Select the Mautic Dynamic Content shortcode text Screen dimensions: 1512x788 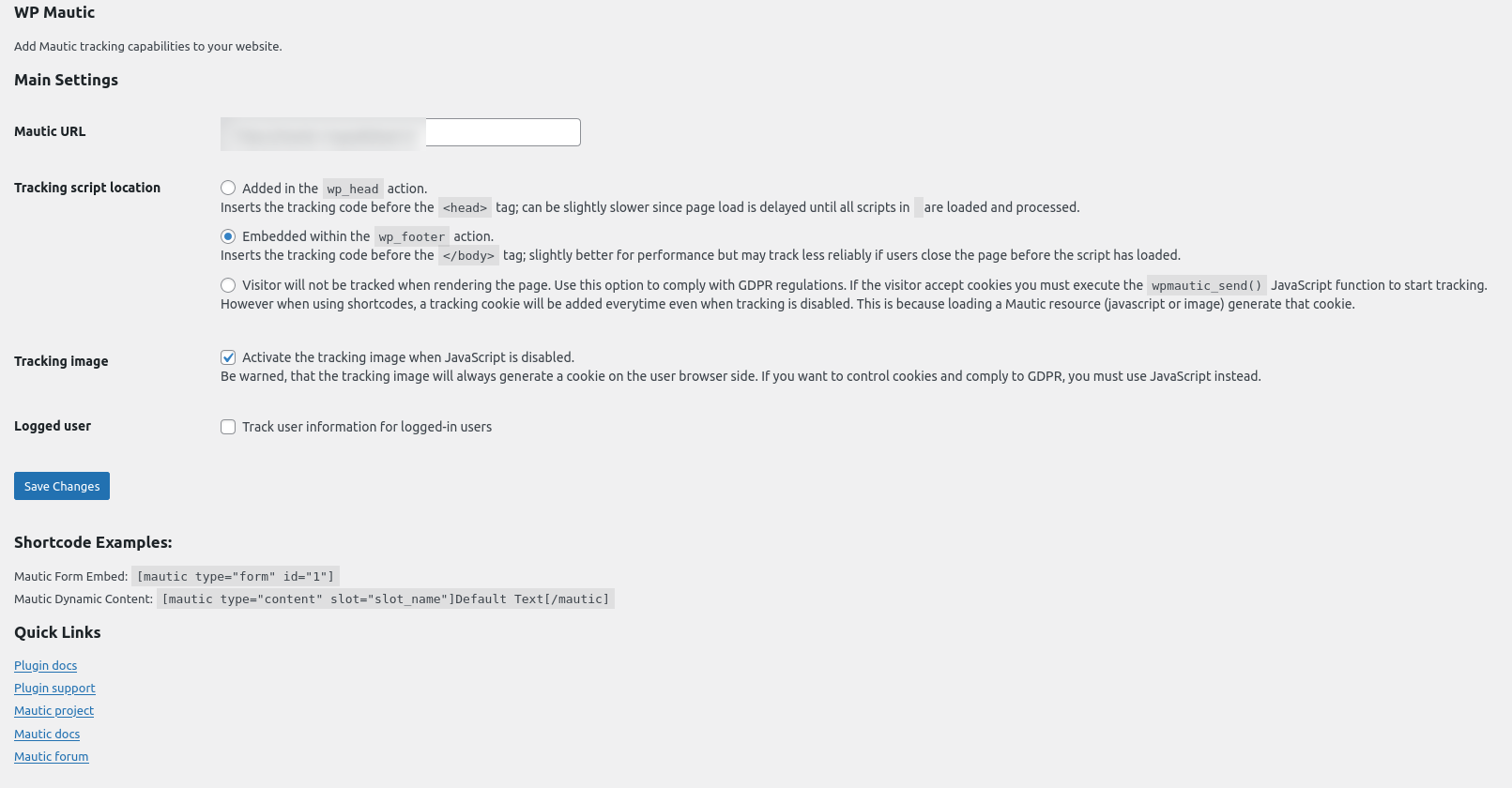pos(385,599)
